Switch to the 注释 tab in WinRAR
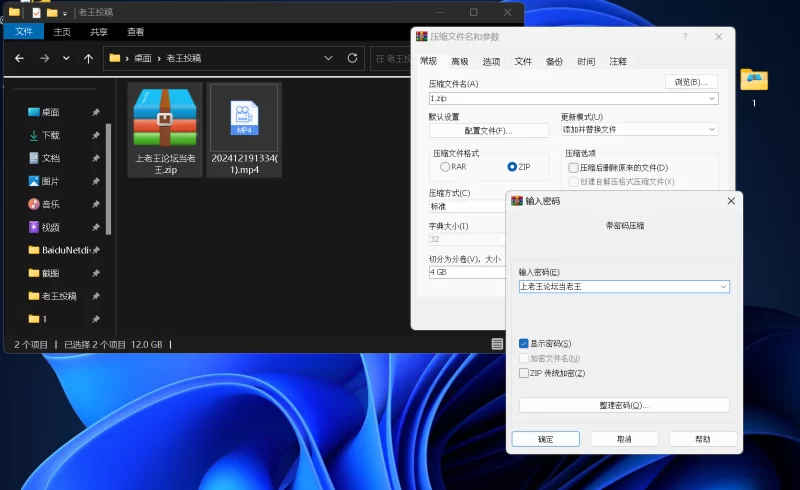Viewport: 800px width, 490px height. pyautogui.click(x=618, y=61)
